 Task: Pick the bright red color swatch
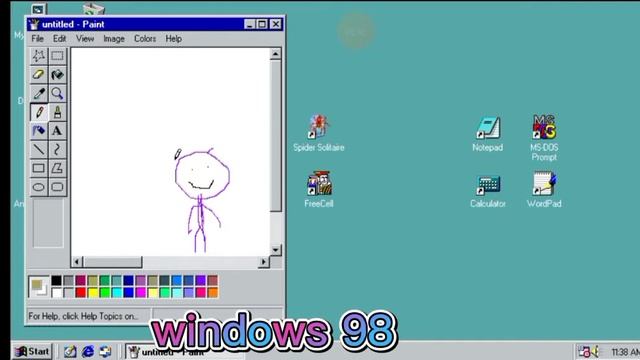pyautogui.click(x=81, y=292)
